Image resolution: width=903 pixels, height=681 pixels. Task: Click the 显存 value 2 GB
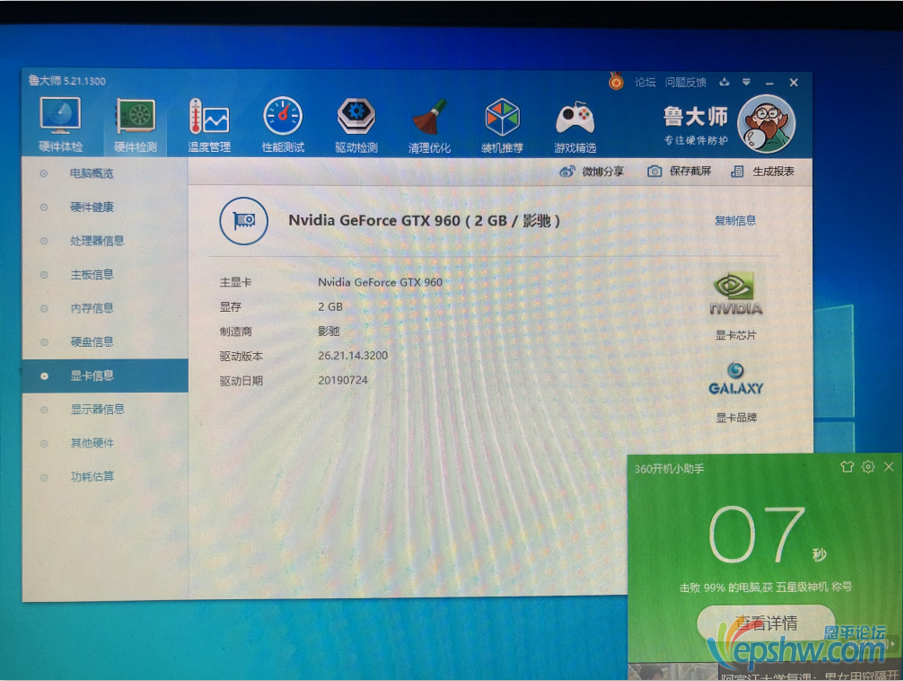(x=330, y=307)
